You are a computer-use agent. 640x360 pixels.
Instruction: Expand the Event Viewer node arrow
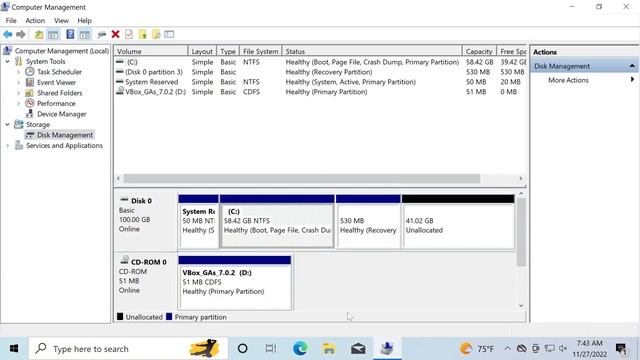(18, 82)
